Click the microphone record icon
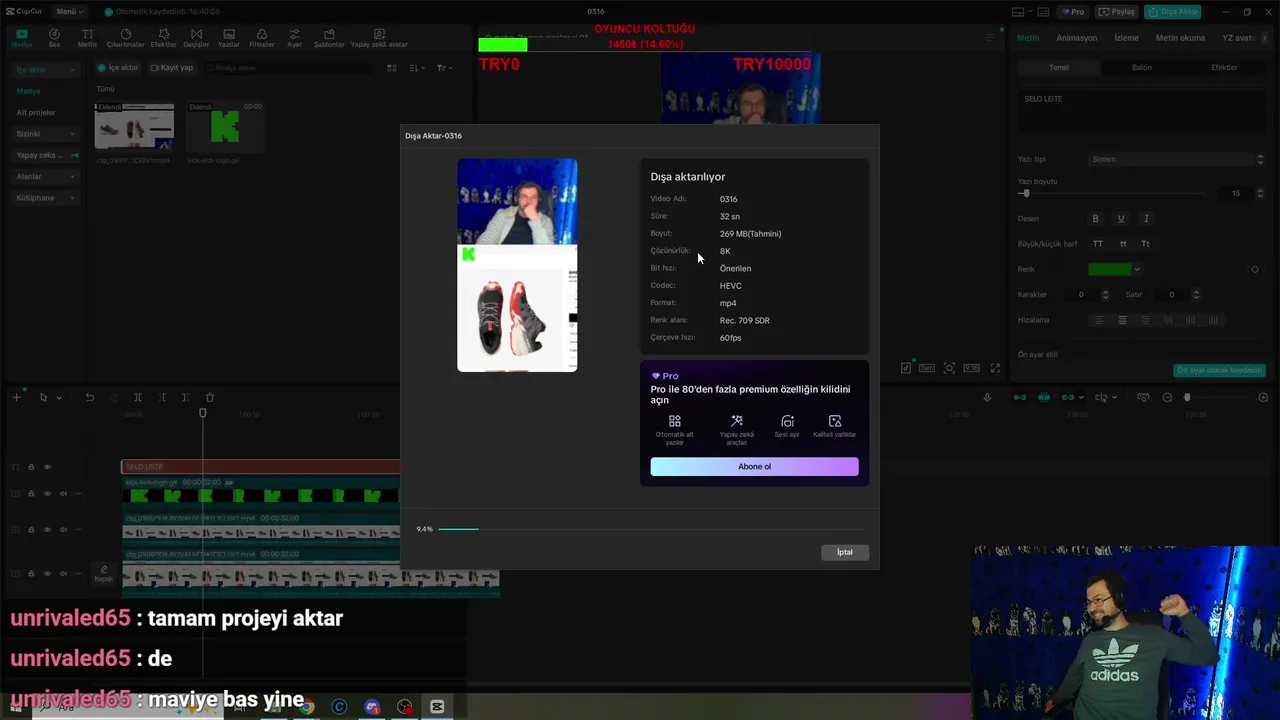1280x720 pixels. 987,397
